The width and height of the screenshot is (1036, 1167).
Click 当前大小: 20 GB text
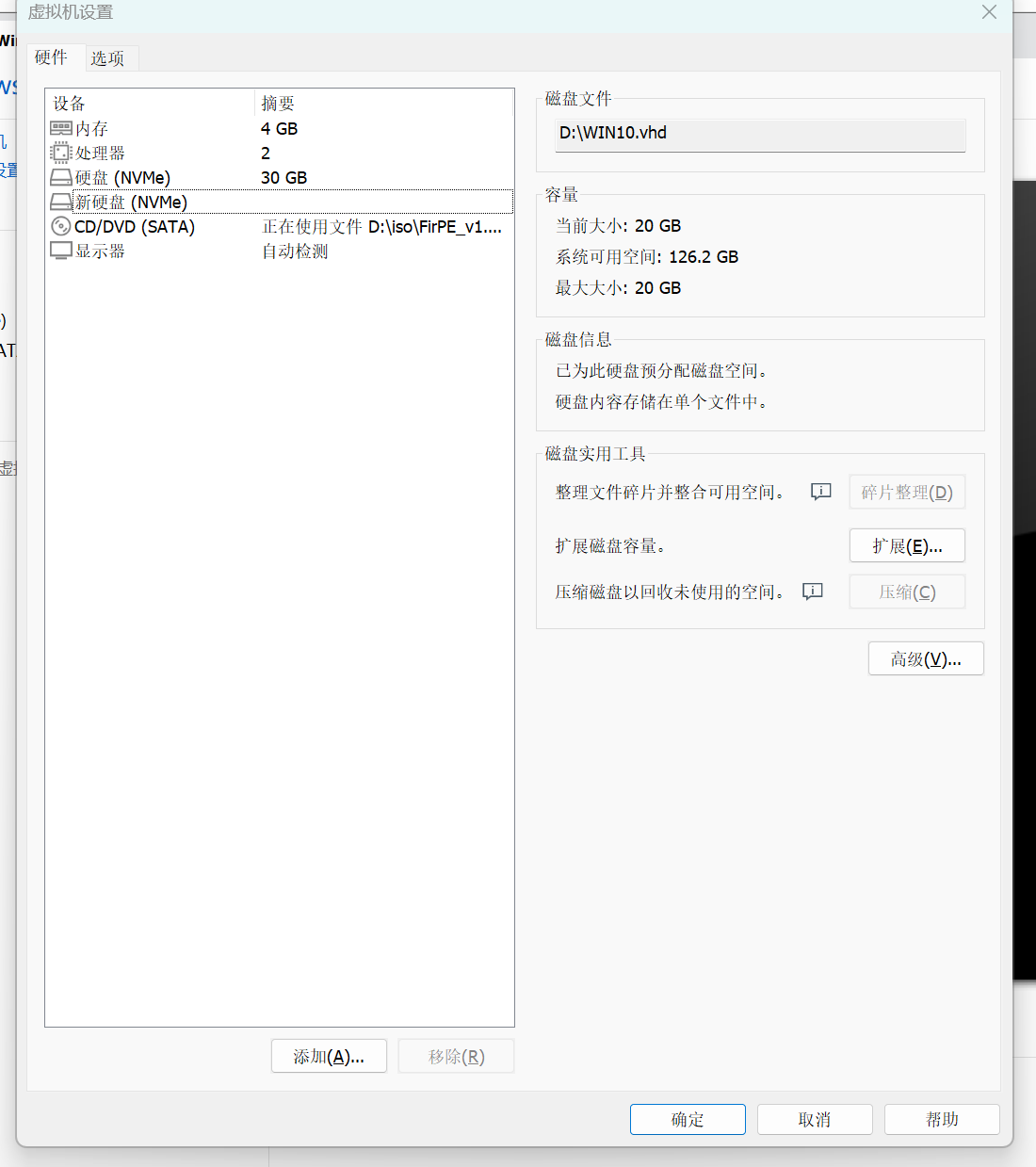point(618,225)
